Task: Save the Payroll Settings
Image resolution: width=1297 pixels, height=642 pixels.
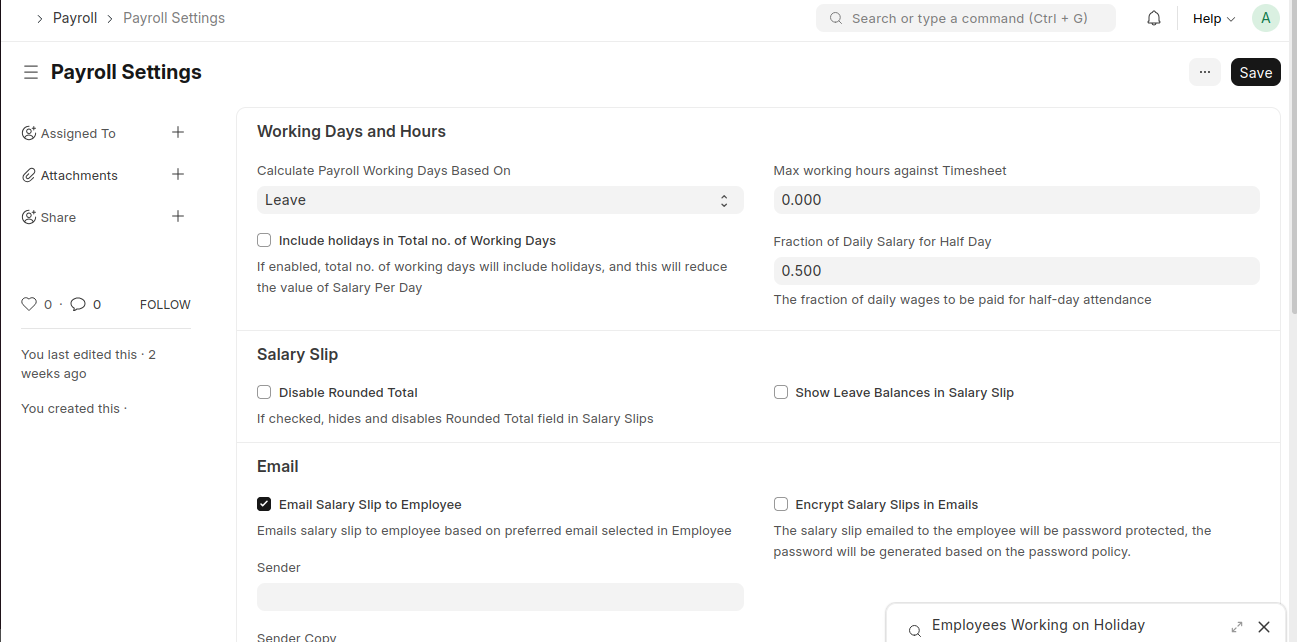Action: (1255, 72)
